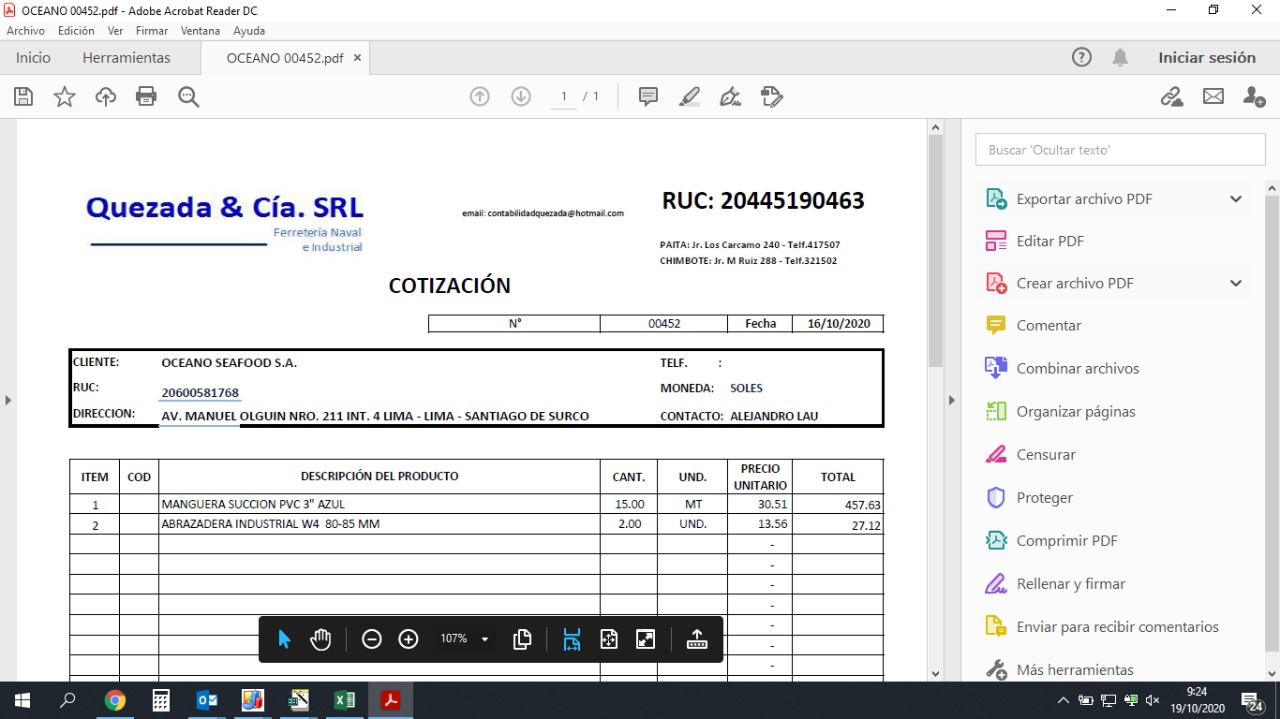Screen dimensions: 1280x719
Task: Select the Highlight text tool
Action: click(689, 97)
